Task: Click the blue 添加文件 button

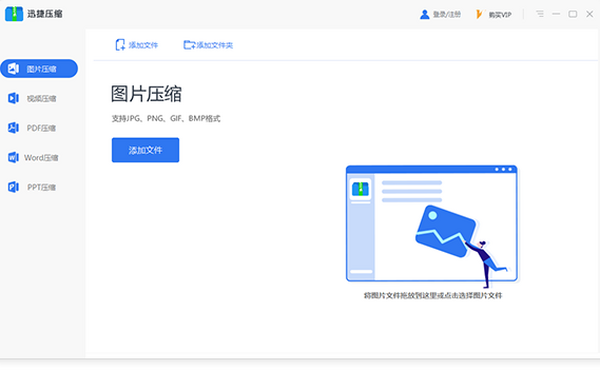Action: (x=145, y=150)
